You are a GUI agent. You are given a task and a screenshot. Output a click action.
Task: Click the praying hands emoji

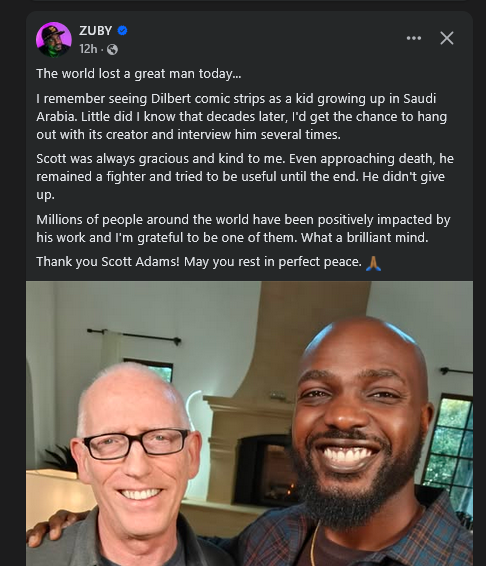373,263
